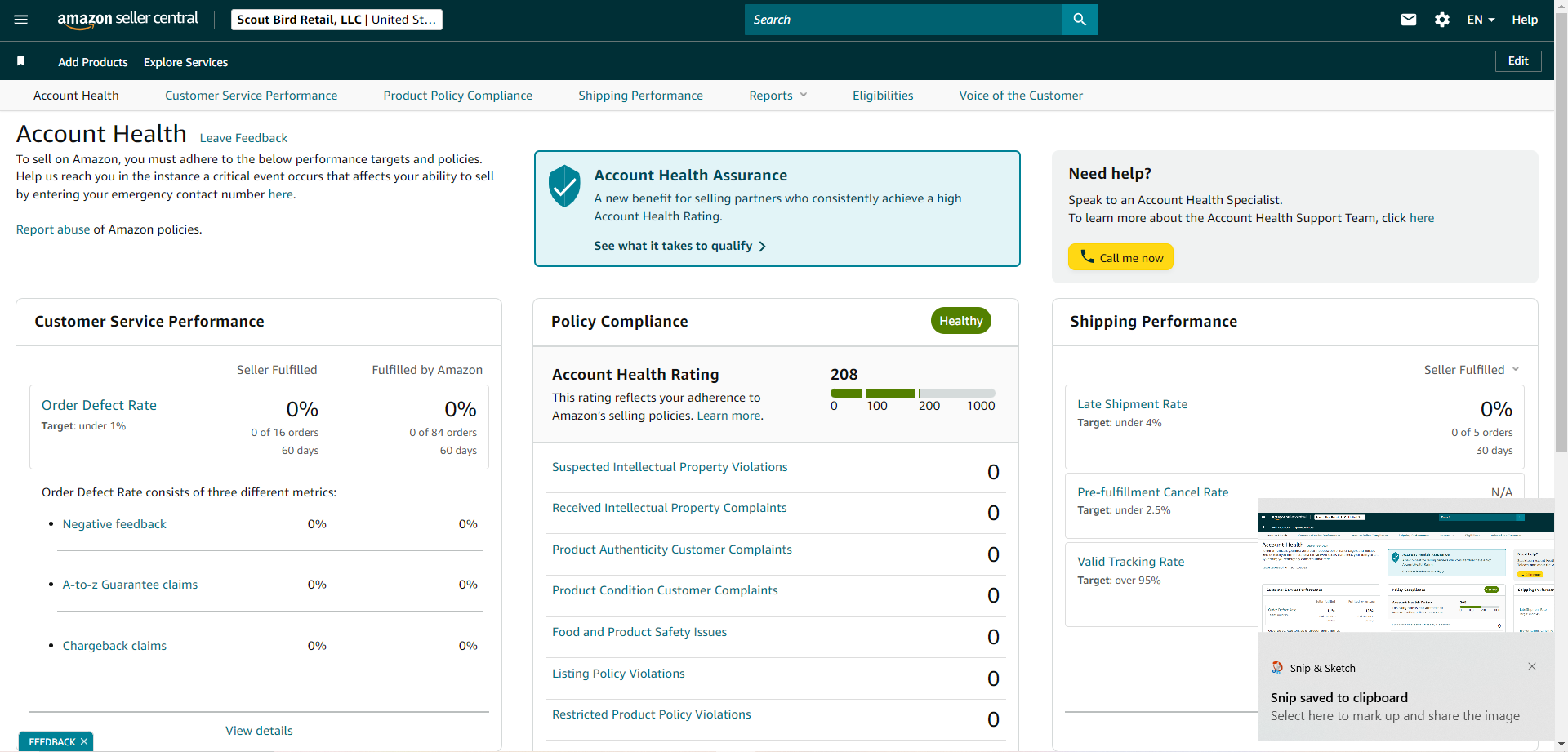Open the Negative feedback link

click(x=114, y=524)
